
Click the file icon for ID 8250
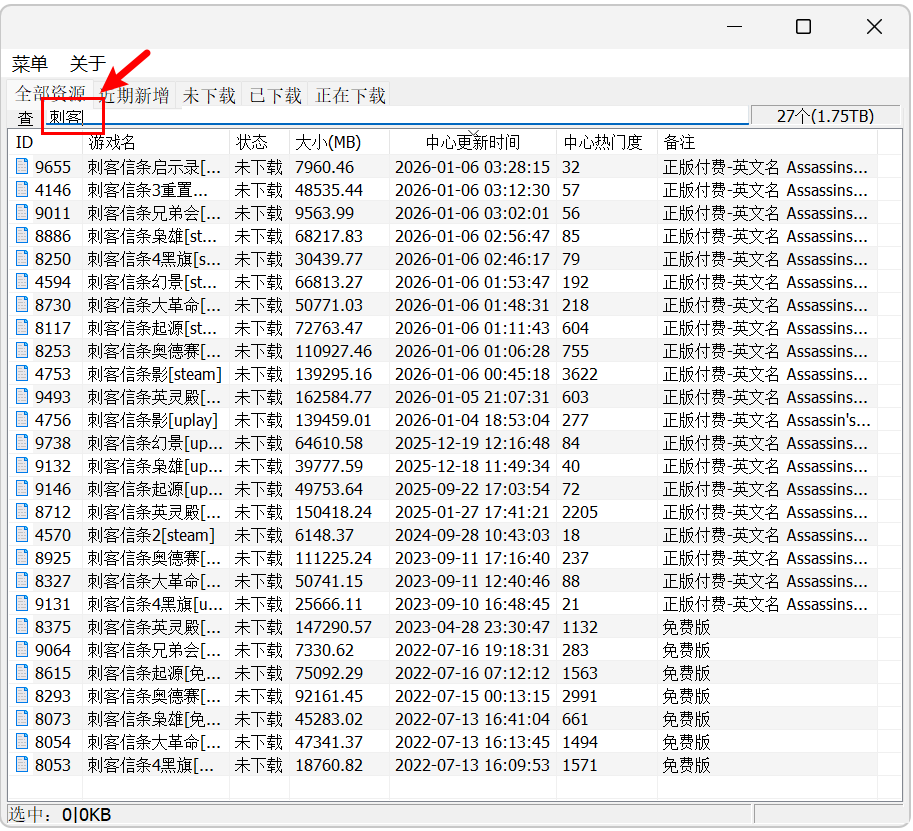[22, 259]
